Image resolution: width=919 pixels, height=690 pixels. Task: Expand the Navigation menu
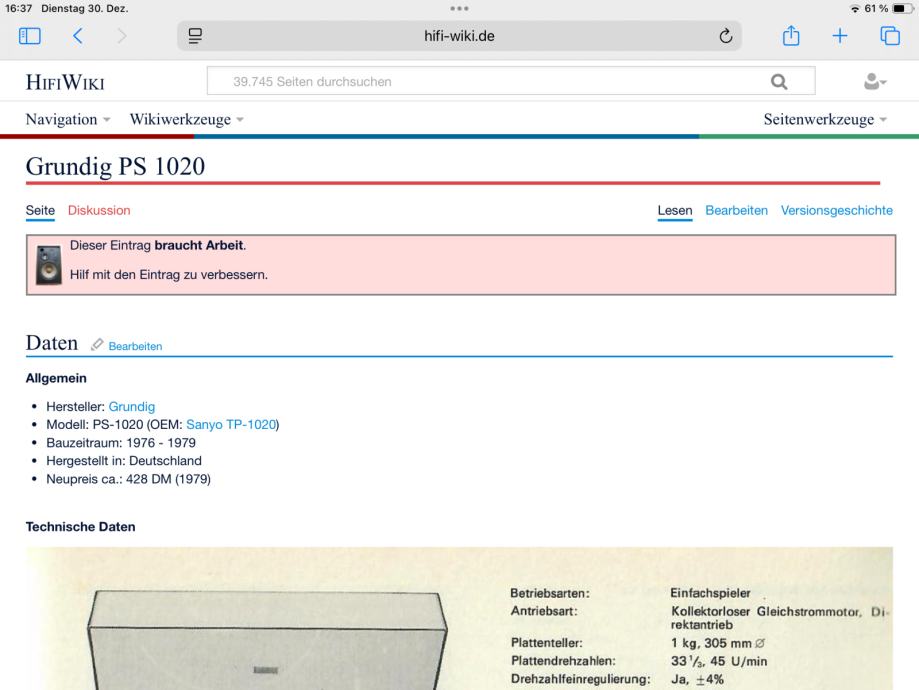click(x=67, y=119)
